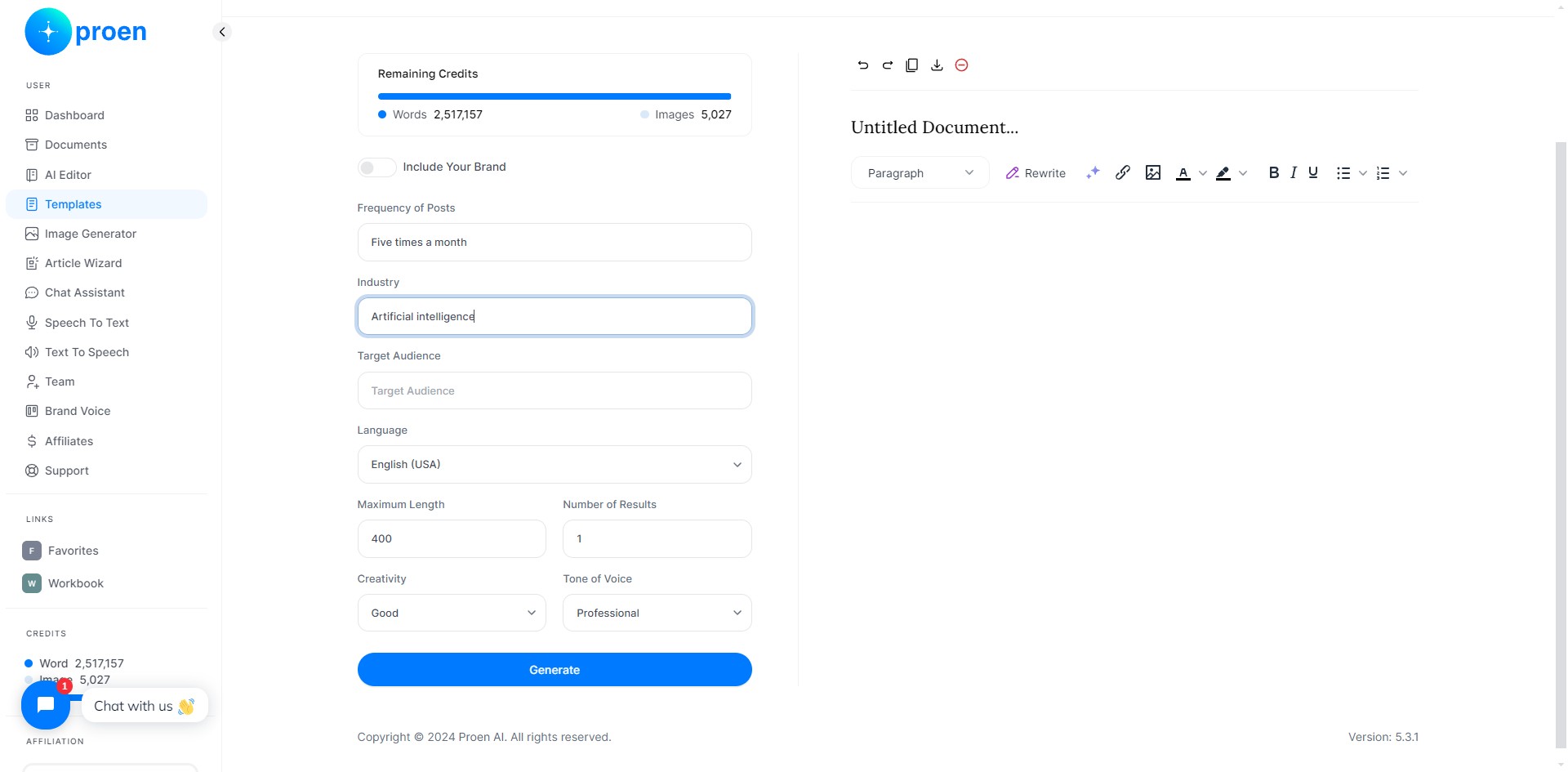The width and height of the screenshot is (1568, 772).
Task: Click the Industry input field
Action: (555, 316)
